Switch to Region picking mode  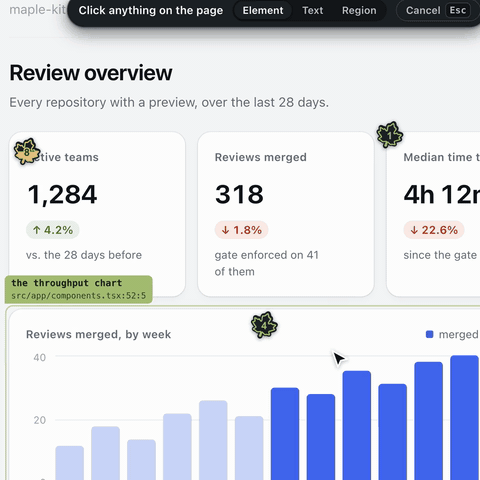359,10
